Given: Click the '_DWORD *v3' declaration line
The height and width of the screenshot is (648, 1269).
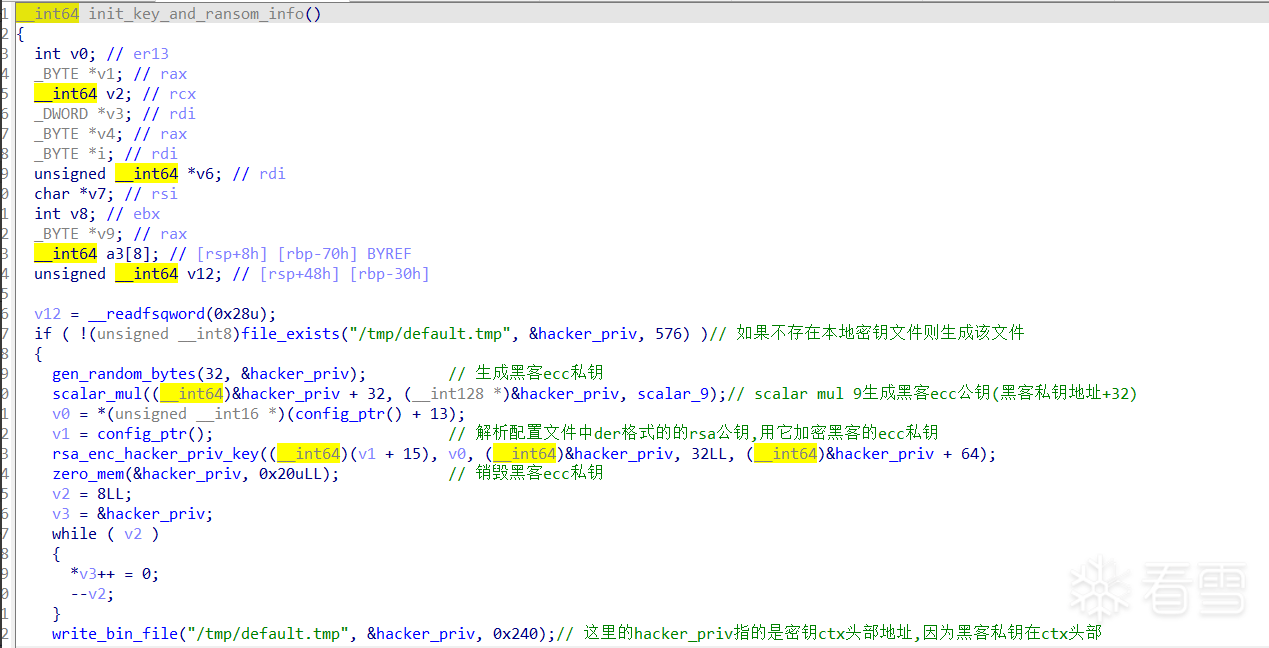Looking at the screenshot, I should point(115,114).
